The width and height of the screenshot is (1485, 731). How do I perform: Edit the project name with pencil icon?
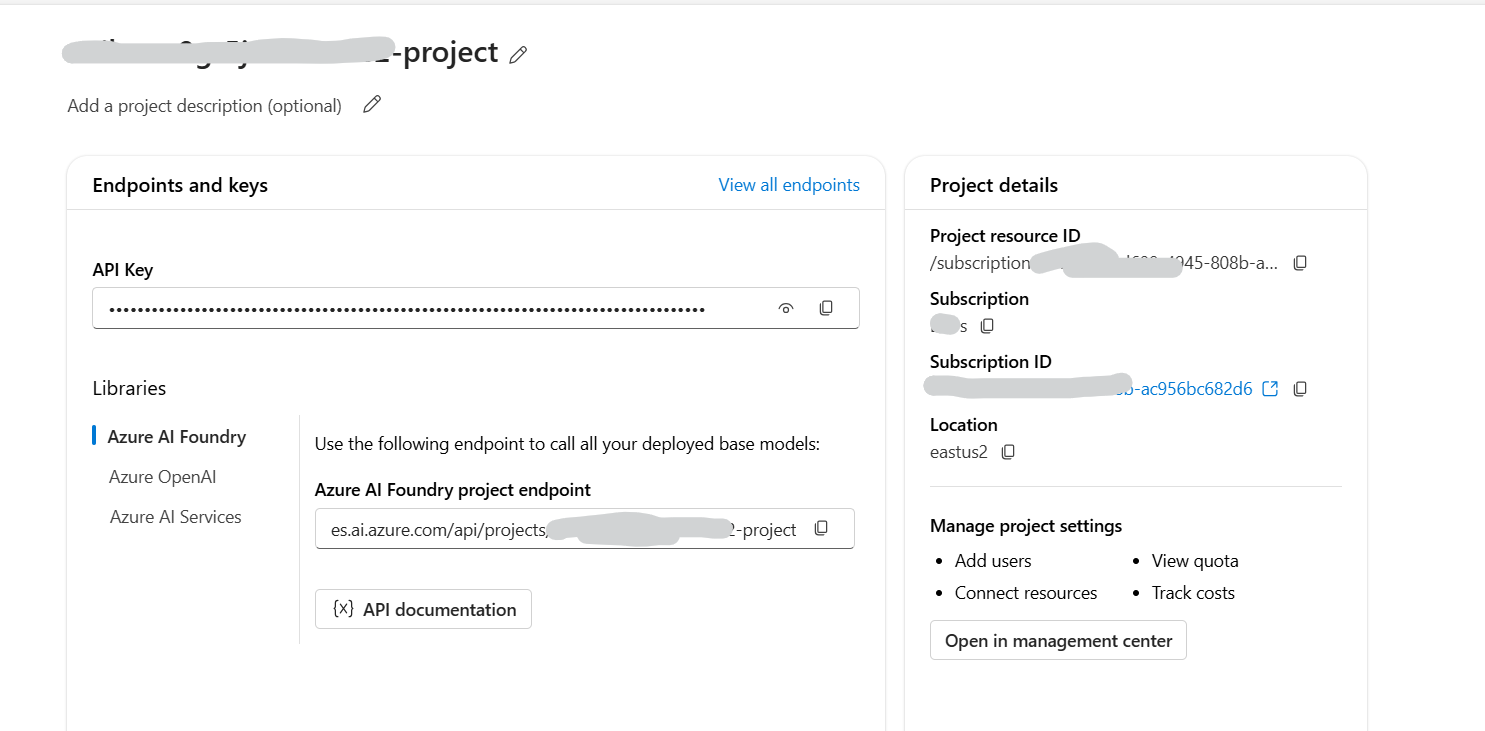pyautogui.click(x=518, y=55)
